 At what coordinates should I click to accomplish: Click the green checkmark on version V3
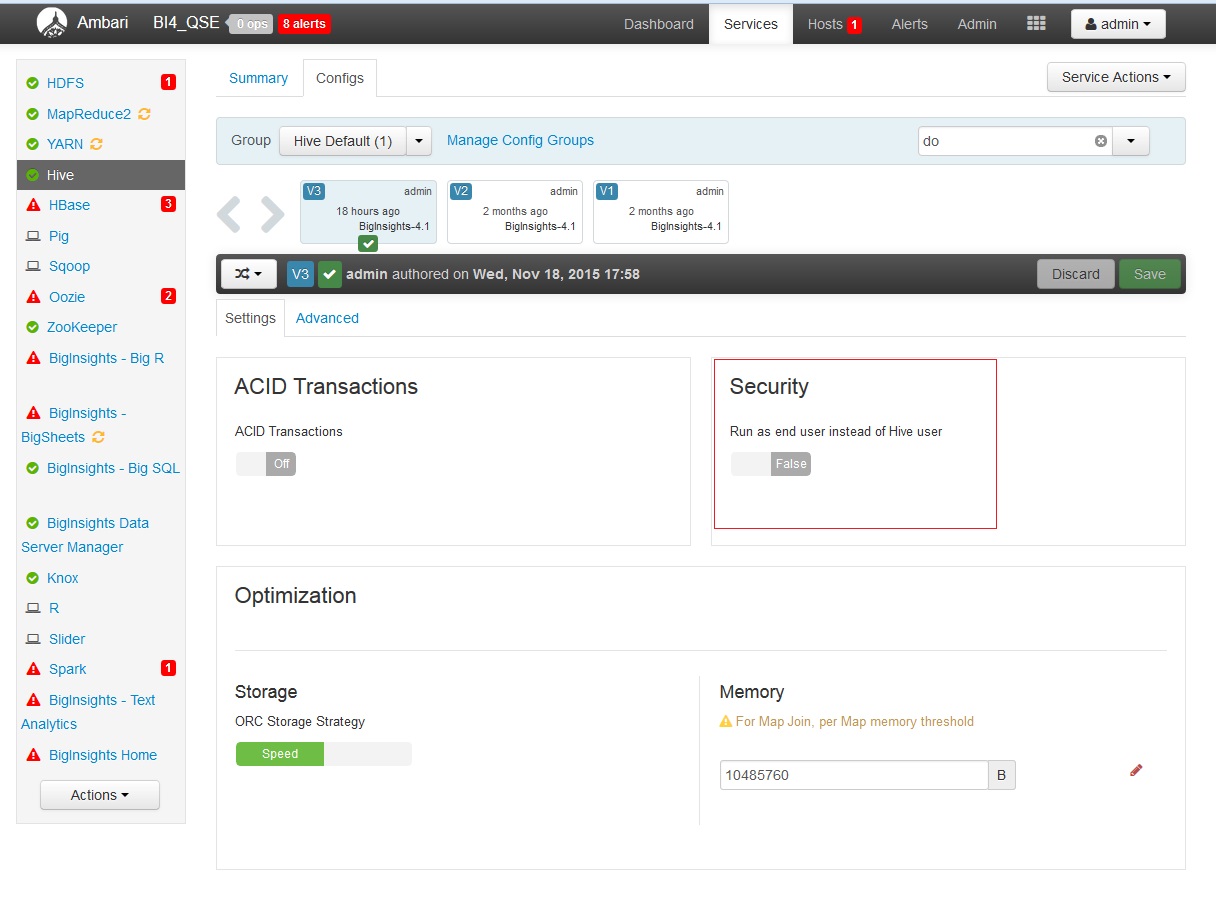tap(367, 243)
